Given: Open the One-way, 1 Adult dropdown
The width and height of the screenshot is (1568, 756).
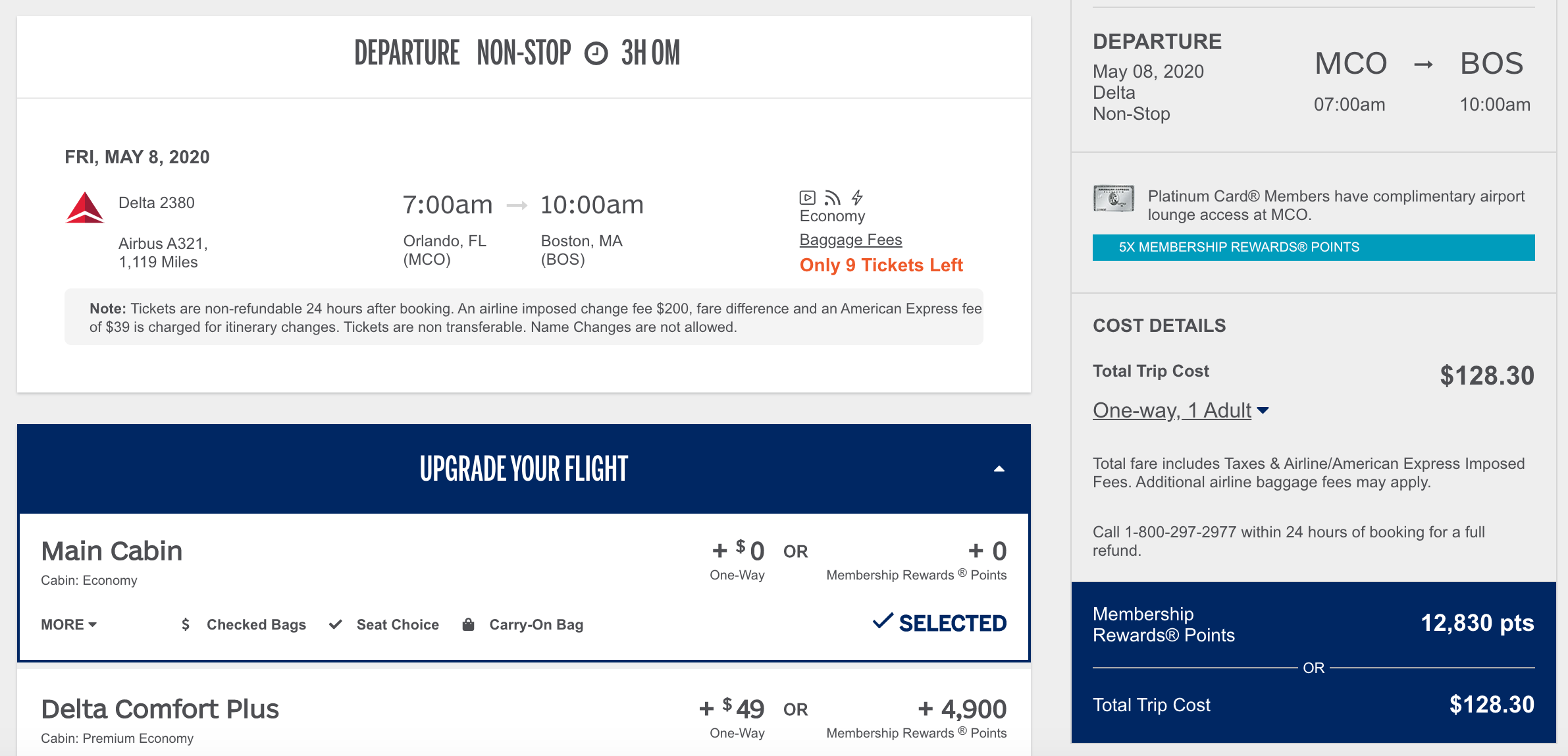Looking at the screenshot, I should coord(1180,410).
